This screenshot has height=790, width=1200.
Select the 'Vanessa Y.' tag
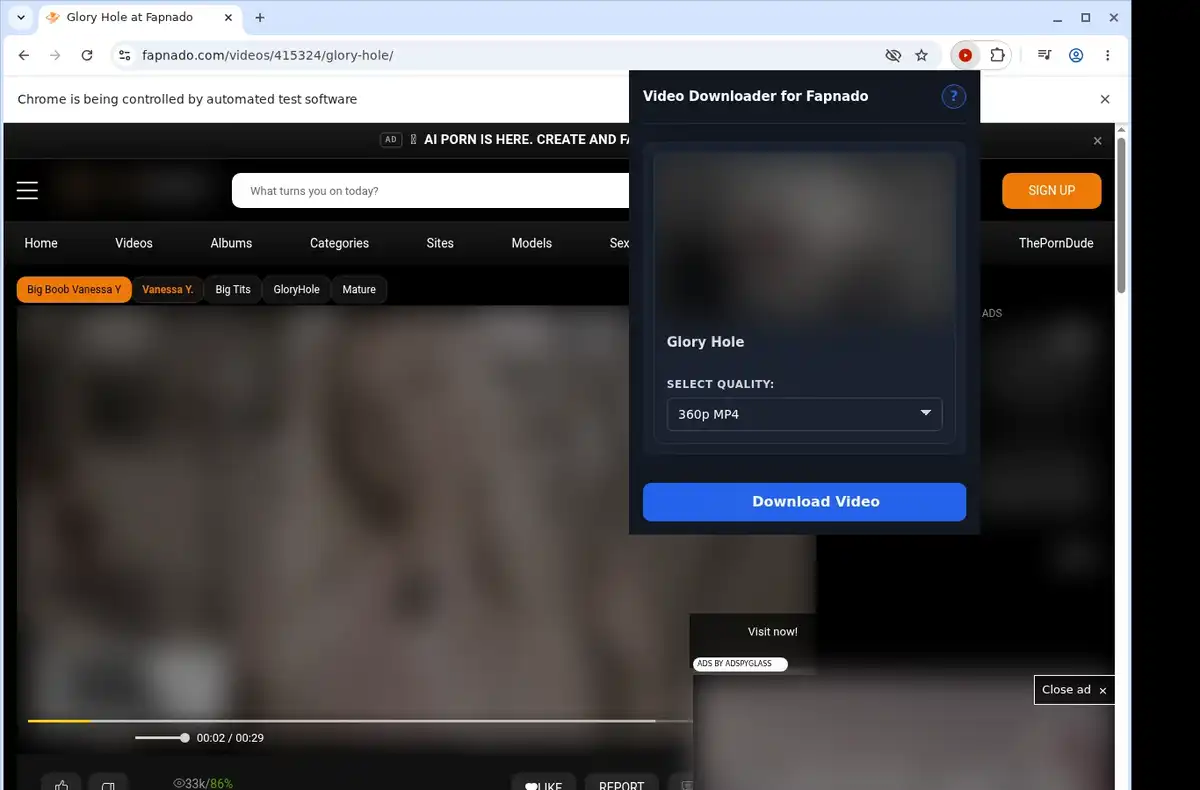coord(168,290)
